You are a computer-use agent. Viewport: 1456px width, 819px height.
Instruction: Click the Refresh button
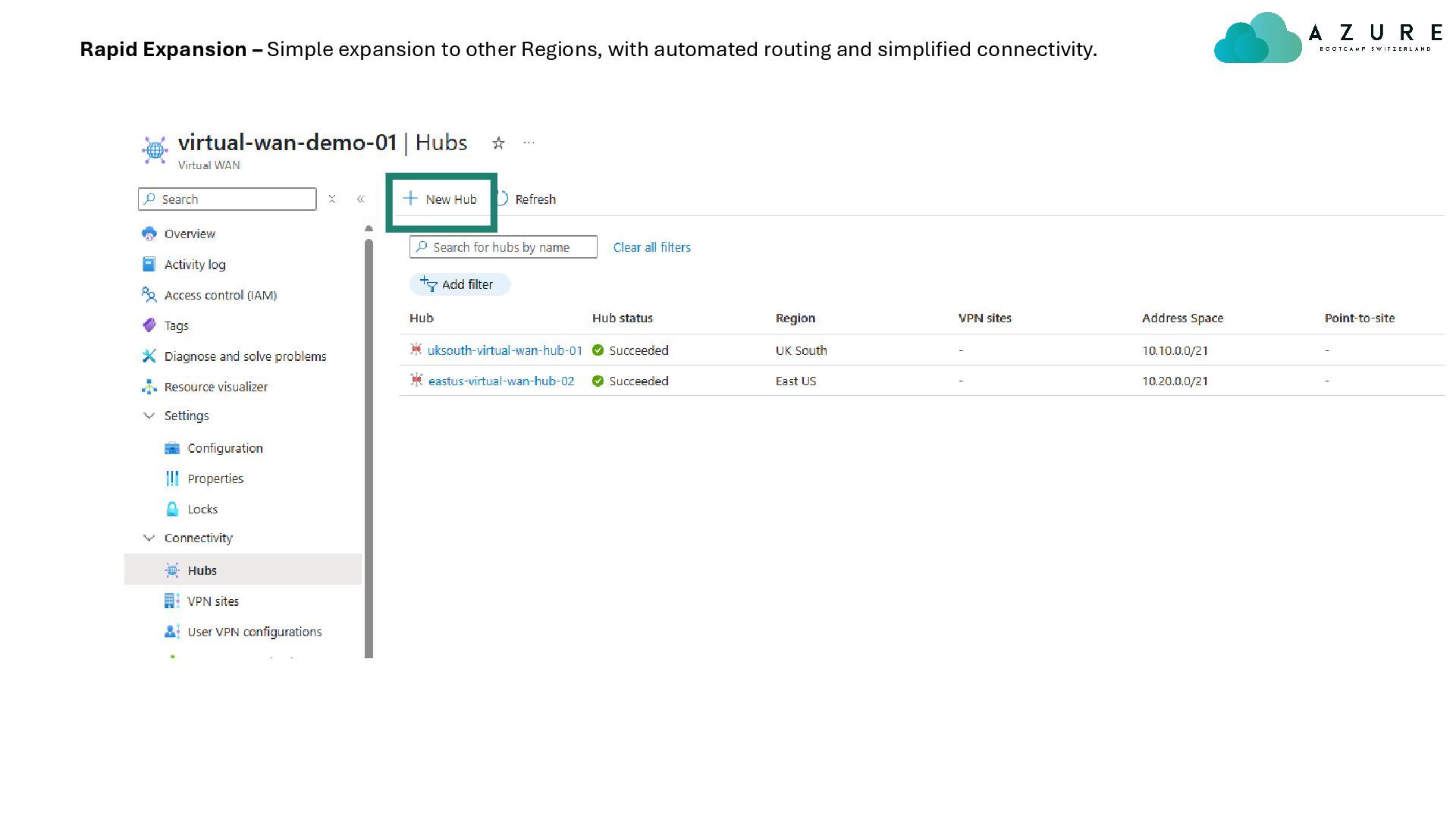click(526, 199)
